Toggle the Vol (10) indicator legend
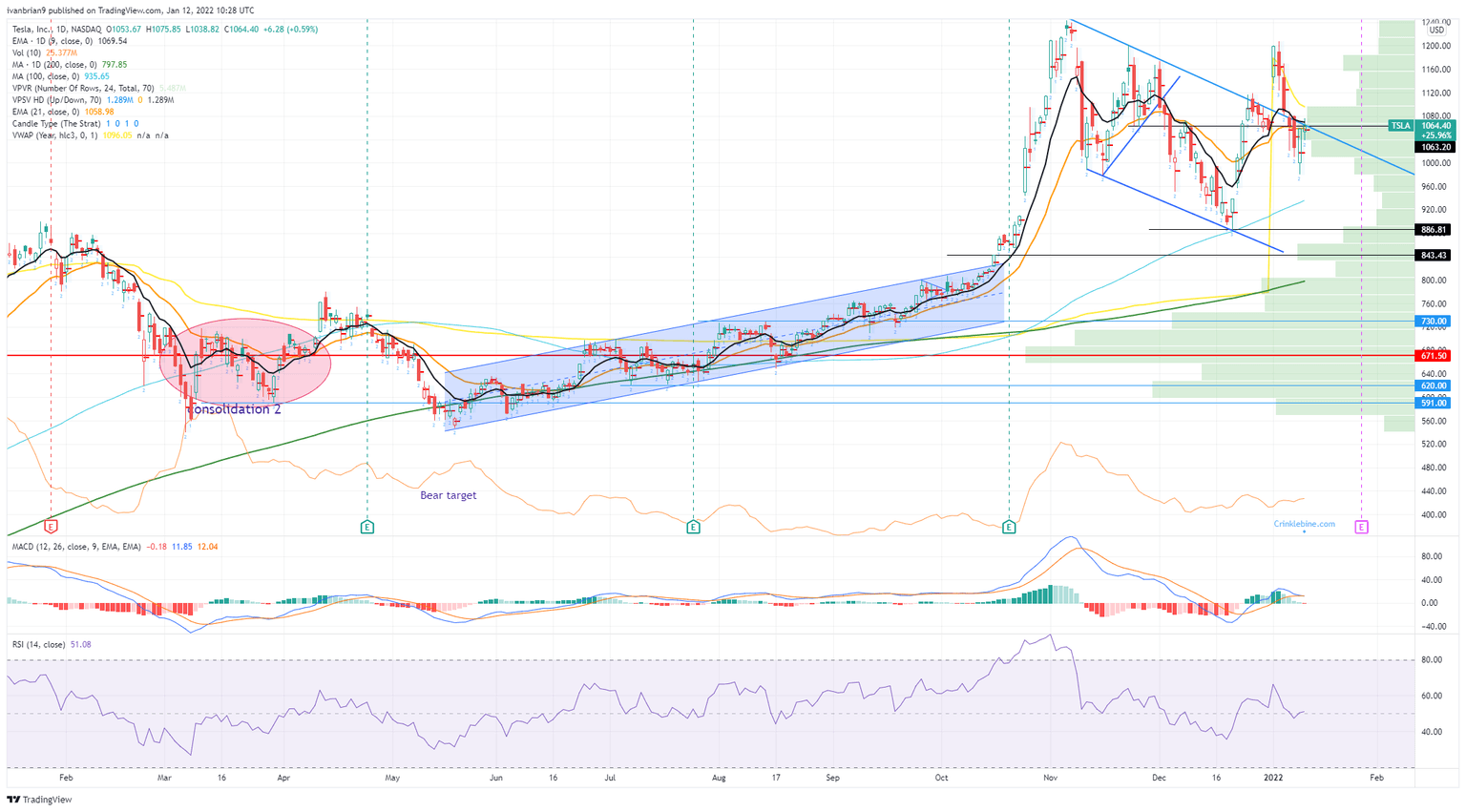Screen dimensions: 1466x812 coord(44,53)
